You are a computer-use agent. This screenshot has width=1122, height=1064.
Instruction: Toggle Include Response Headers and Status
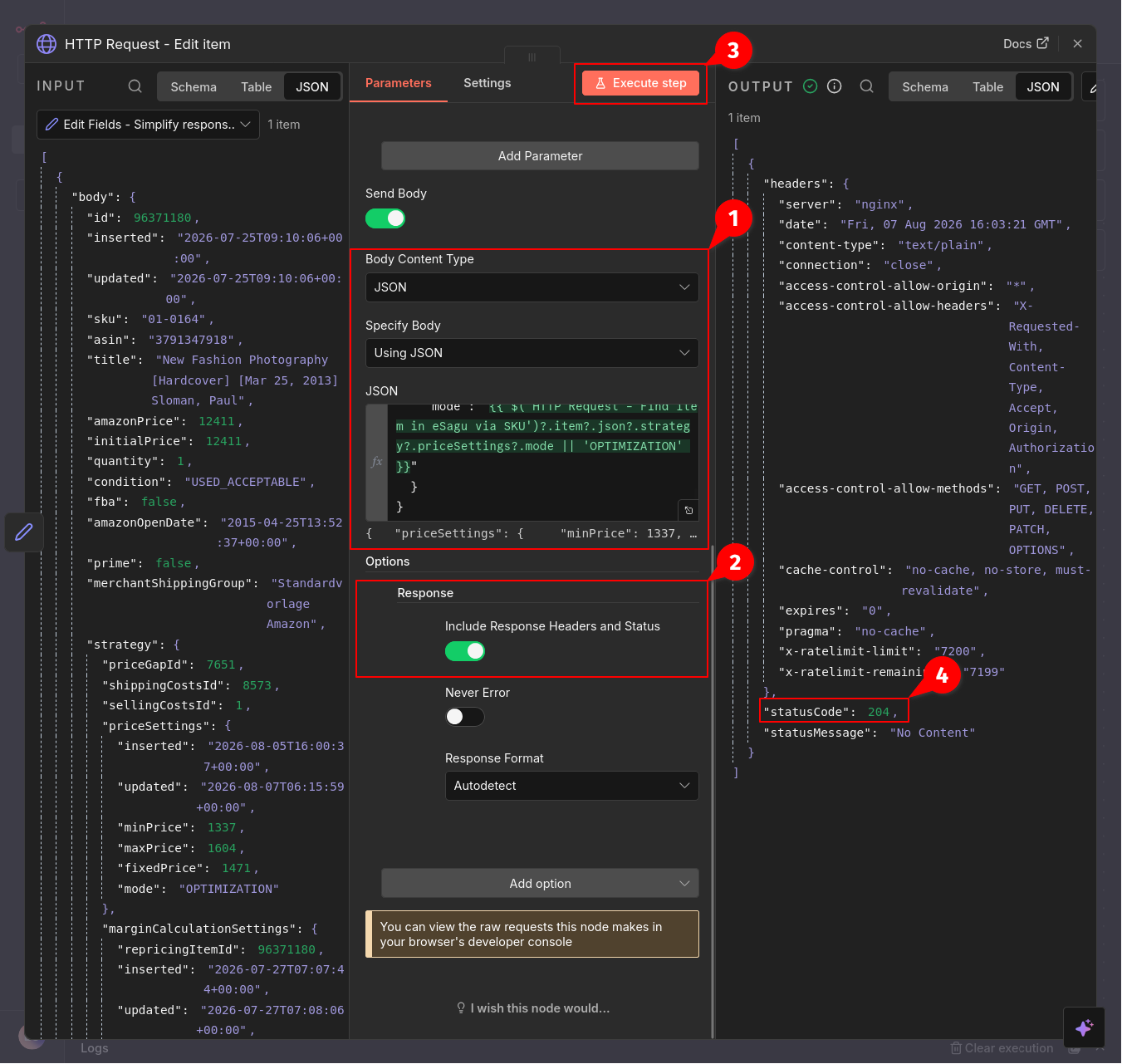pyautogui.click(x=465, y=651)
